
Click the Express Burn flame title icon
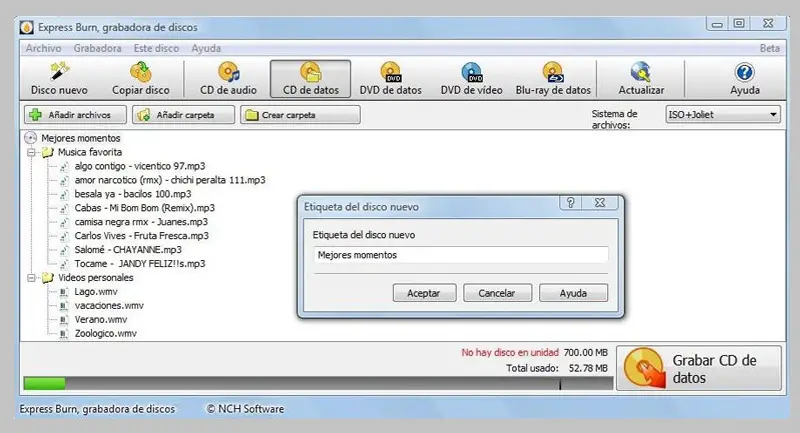(27, 28)
